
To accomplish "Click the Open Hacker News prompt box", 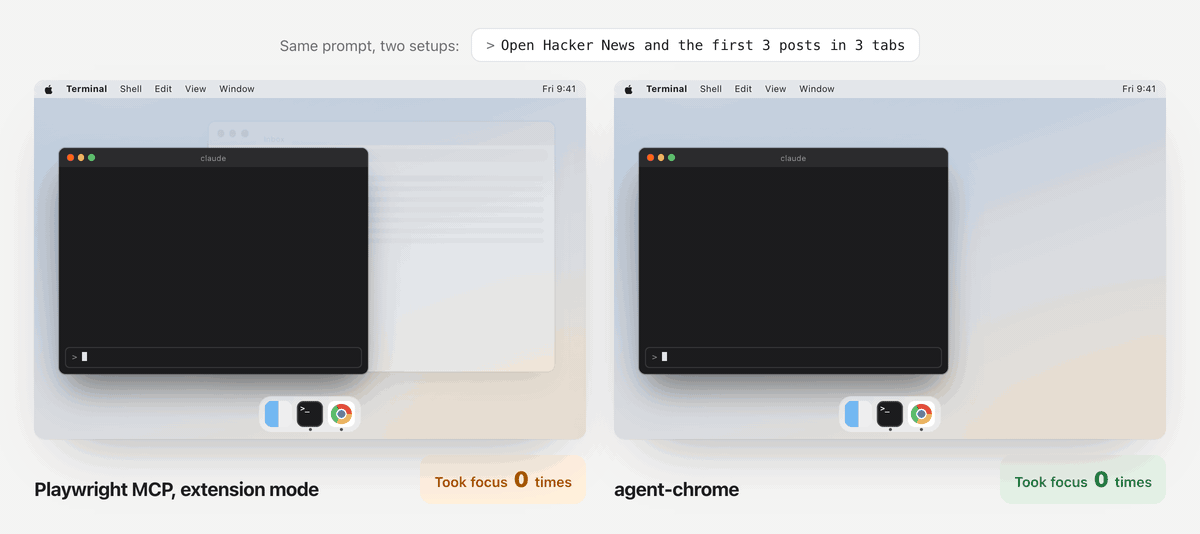I will 695,45.
